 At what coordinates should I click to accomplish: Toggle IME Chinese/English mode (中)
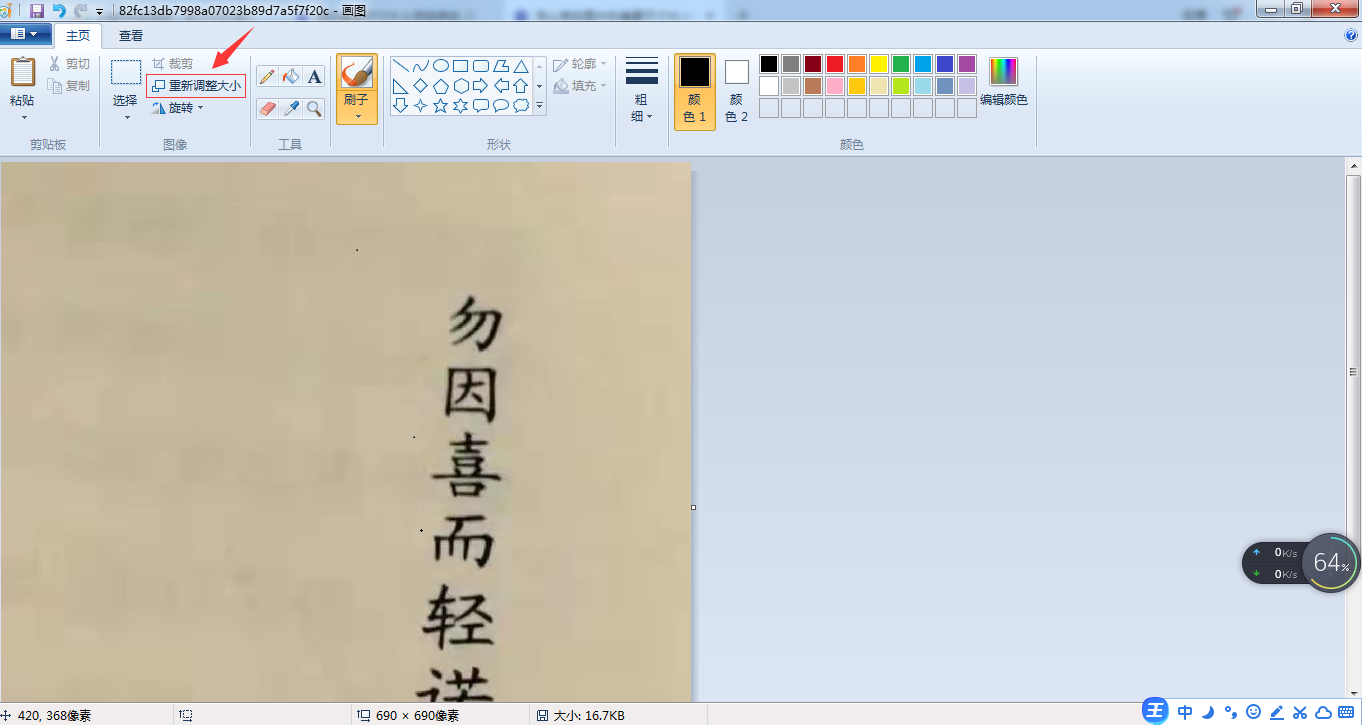click(1185, 712)
